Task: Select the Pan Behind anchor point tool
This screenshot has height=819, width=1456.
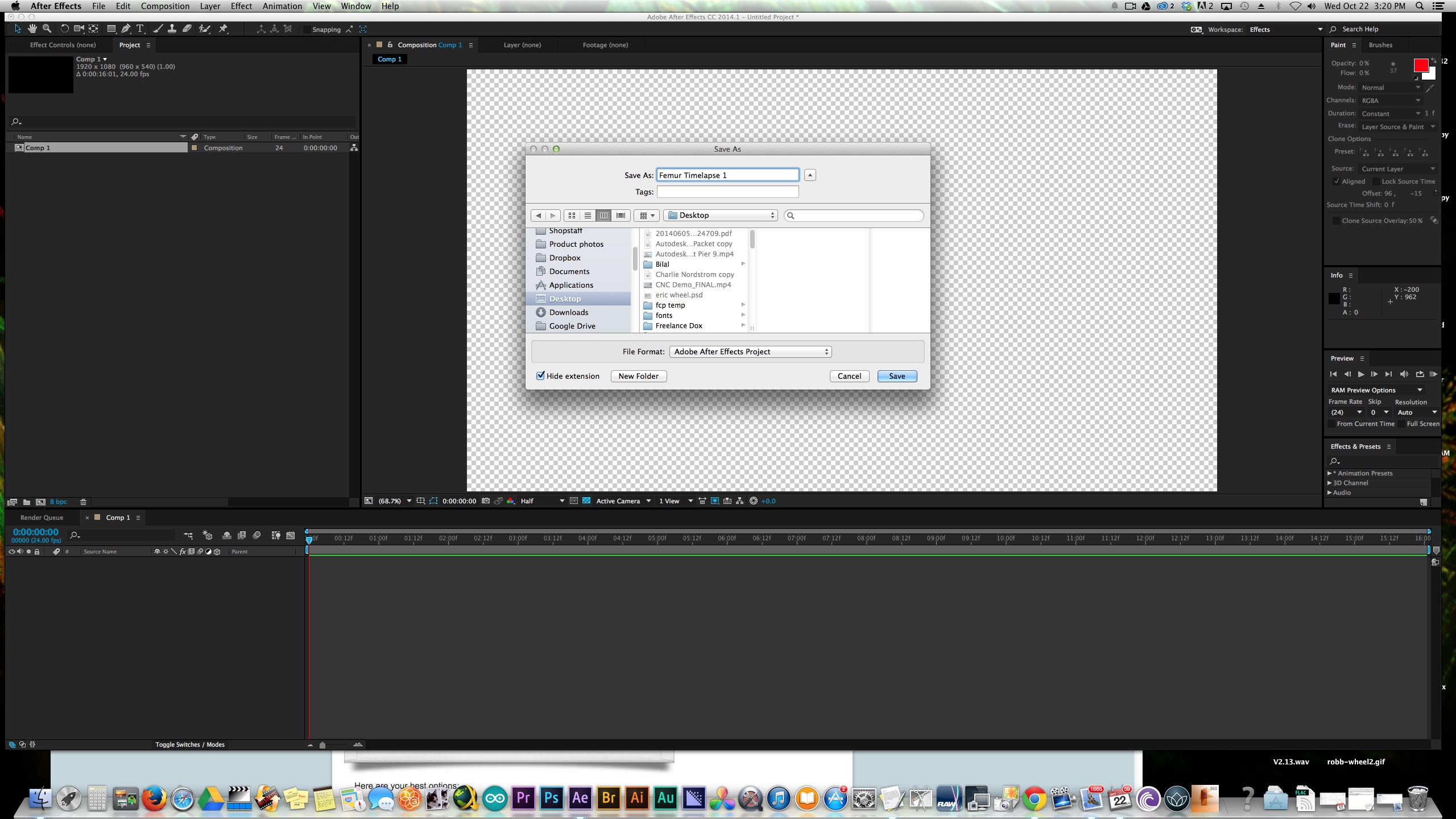Action: (x=93, y=28)
